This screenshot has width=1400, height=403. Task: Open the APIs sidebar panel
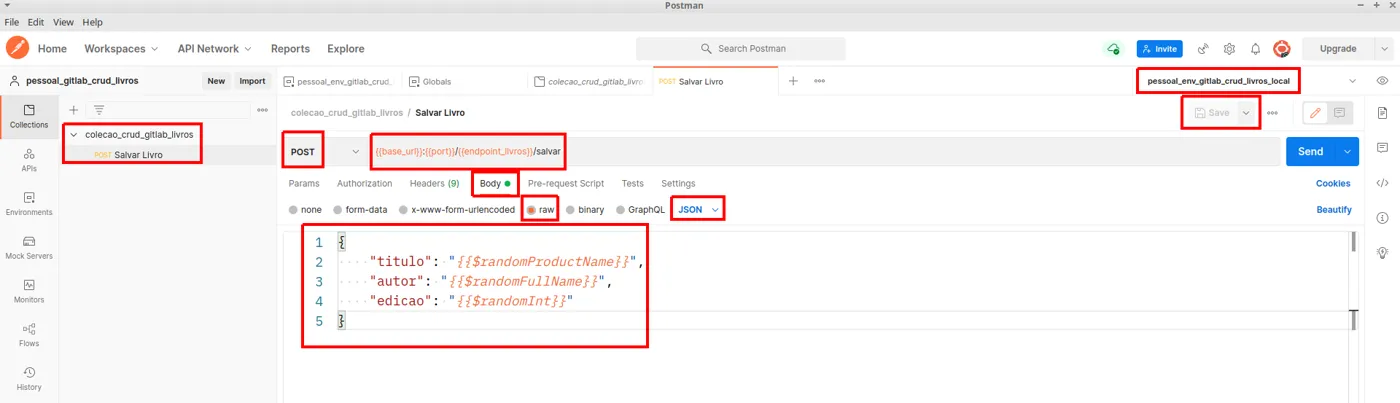click(x=29, y=160)
